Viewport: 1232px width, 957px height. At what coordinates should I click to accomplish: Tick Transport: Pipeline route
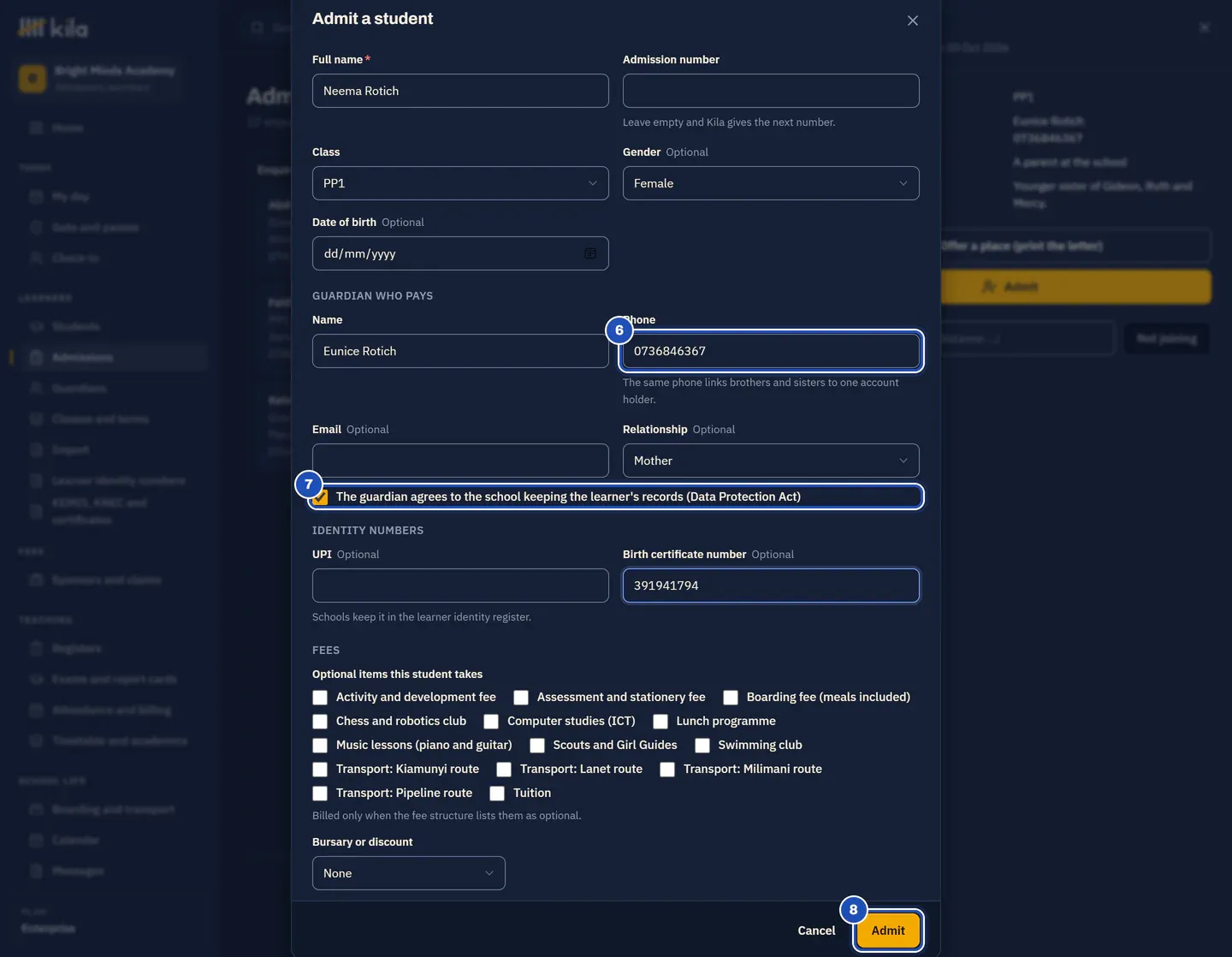[320, 794]
